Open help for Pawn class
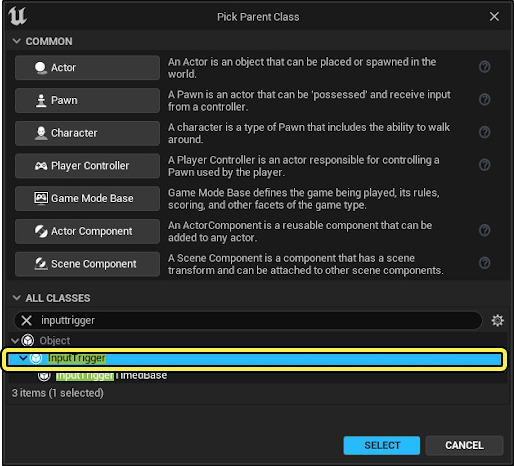This screenshot has width=514, height=466. point(484,99)
